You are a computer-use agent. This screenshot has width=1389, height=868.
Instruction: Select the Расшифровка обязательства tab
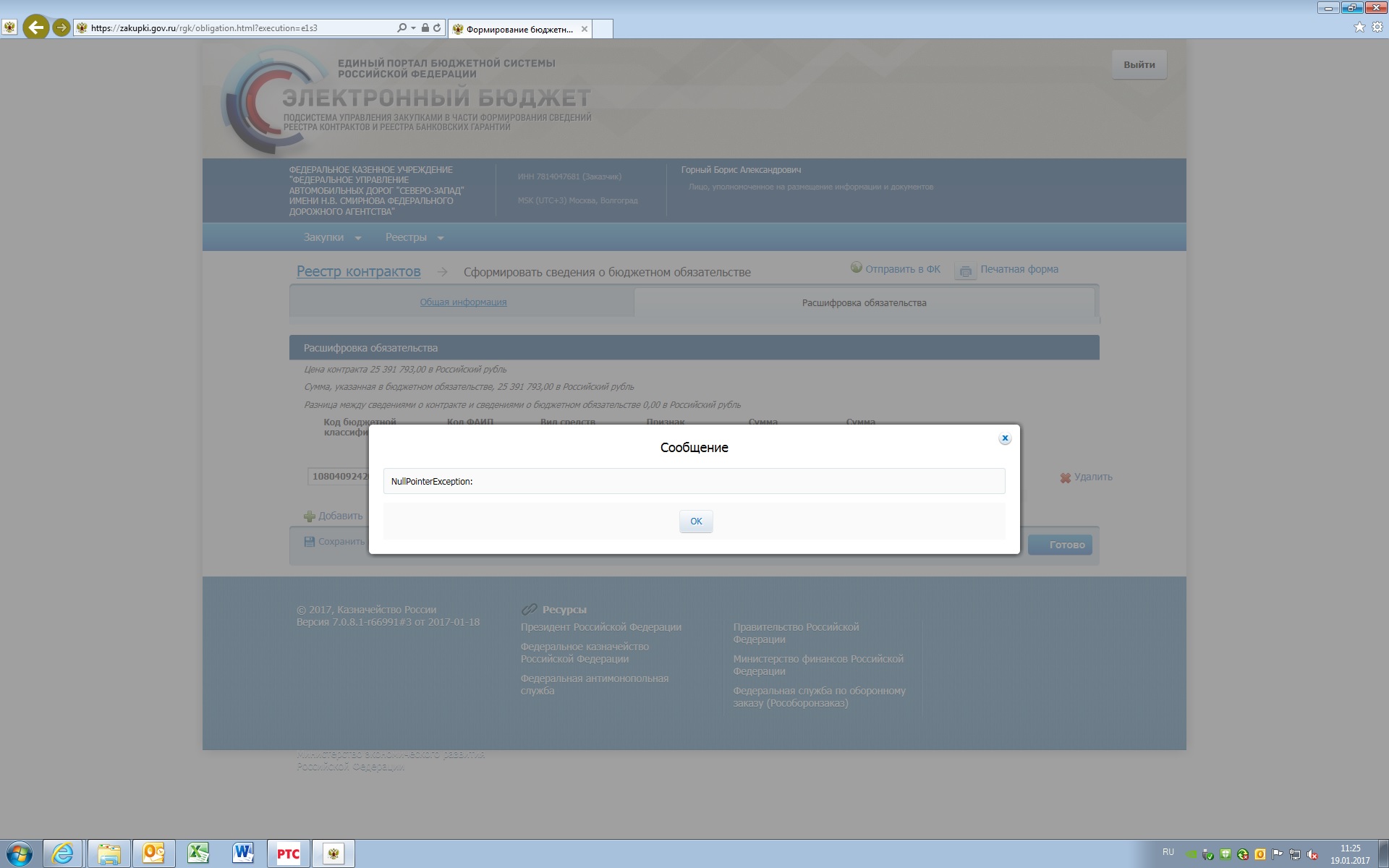864,303
